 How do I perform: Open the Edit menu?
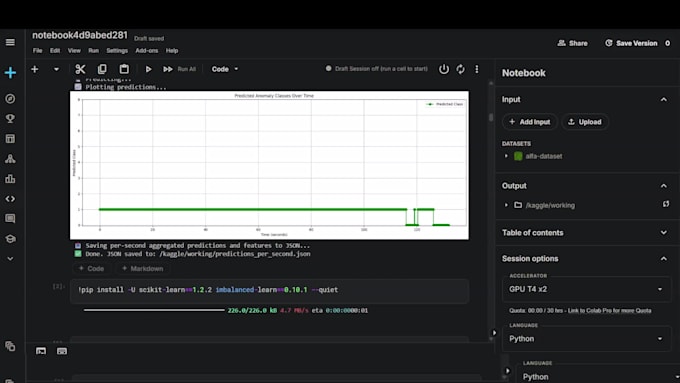tap(55, 51)
